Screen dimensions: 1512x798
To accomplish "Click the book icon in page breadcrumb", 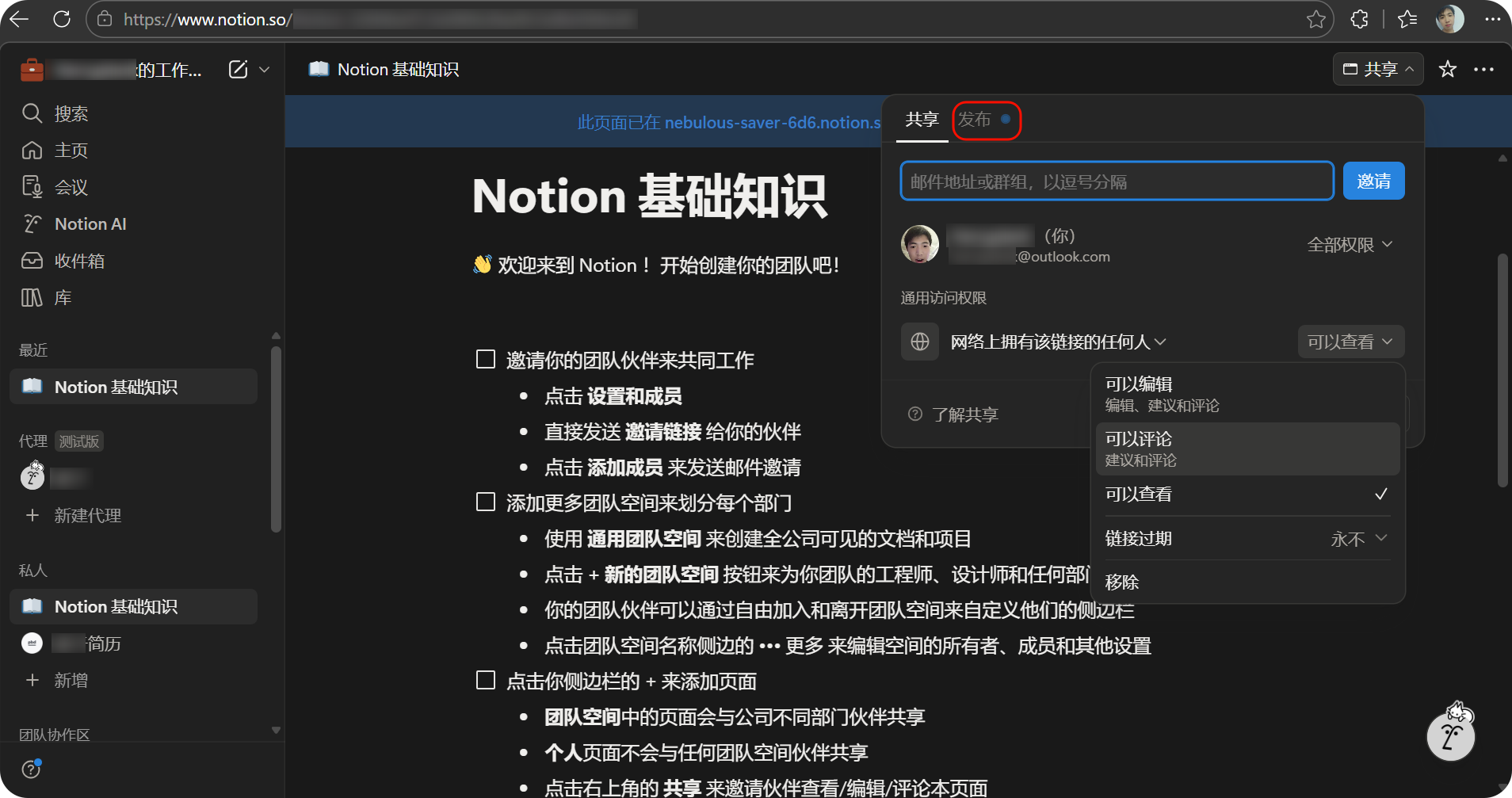I will click(x=319, y=70).
